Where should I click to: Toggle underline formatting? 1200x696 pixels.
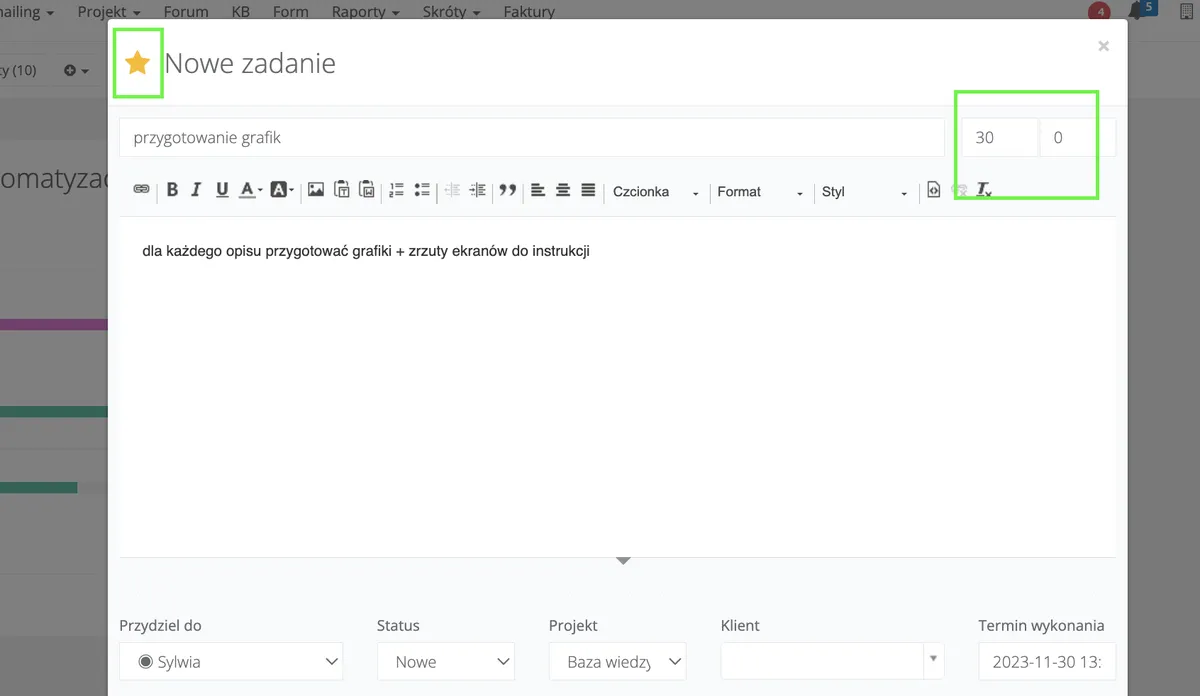coord(221,190)
